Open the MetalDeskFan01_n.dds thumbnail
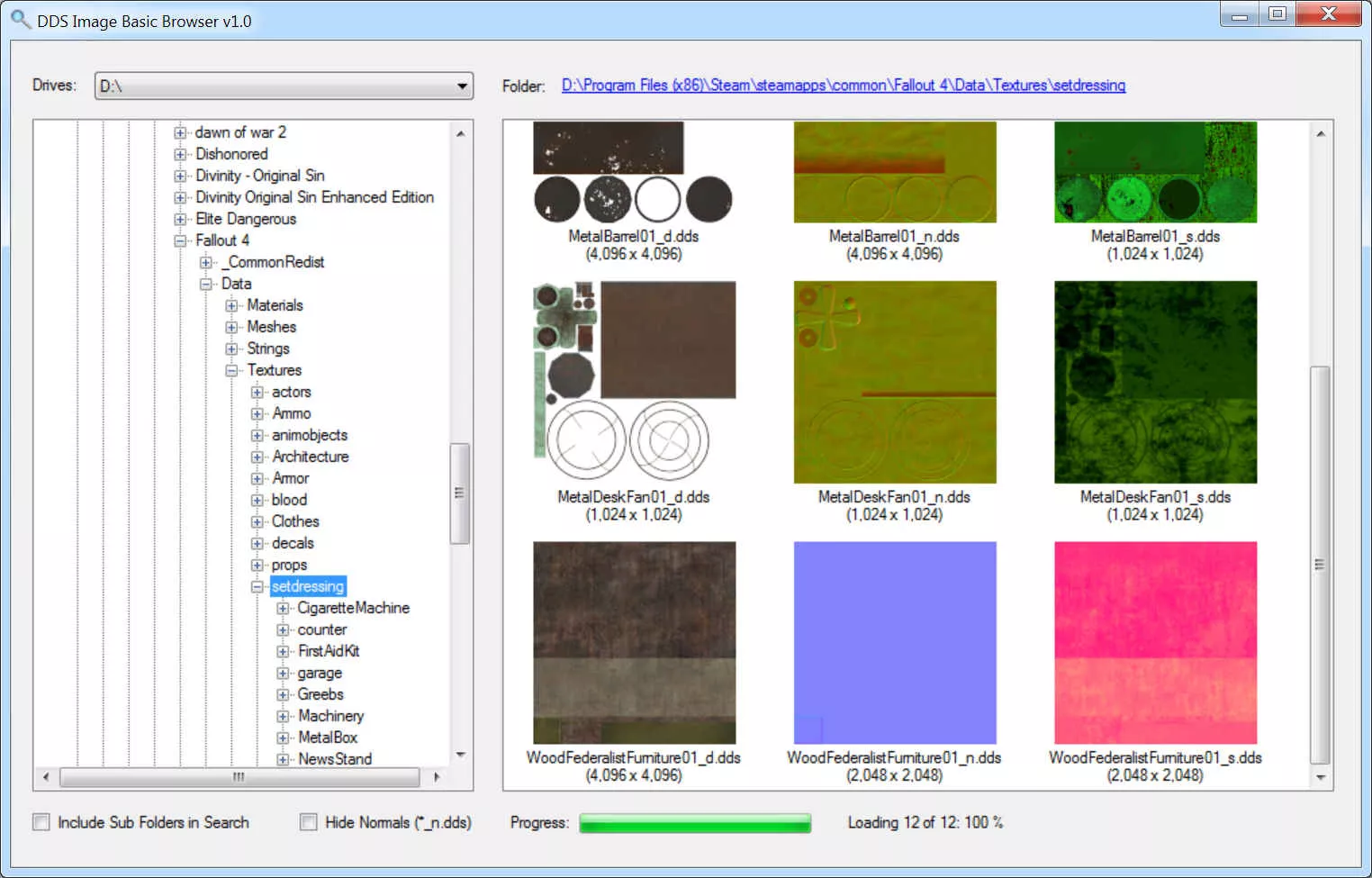This screenshot has width=1372, height=878. click(x=895, y=382)
